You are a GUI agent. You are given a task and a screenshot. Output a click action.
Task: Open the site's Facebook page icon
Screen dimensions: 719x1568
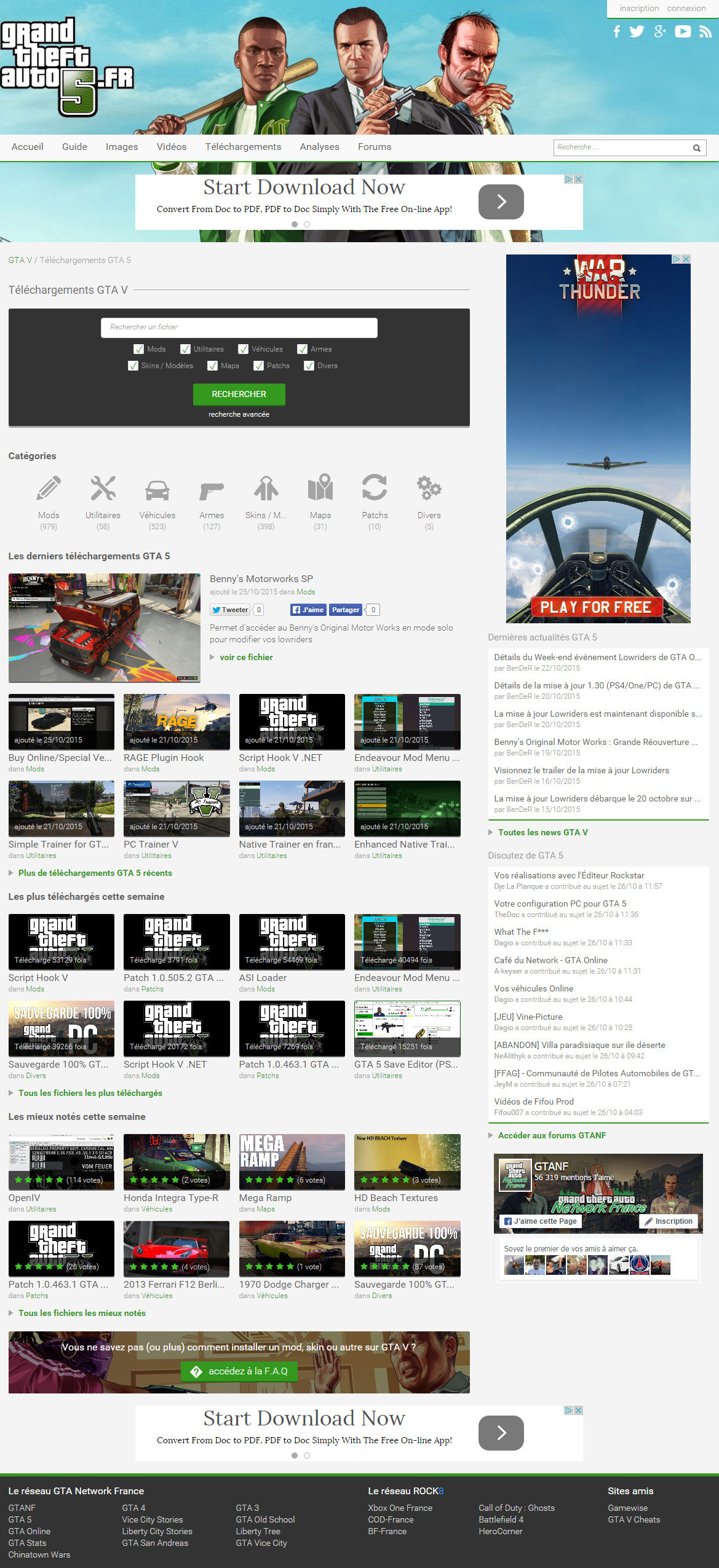coord(616,31)
